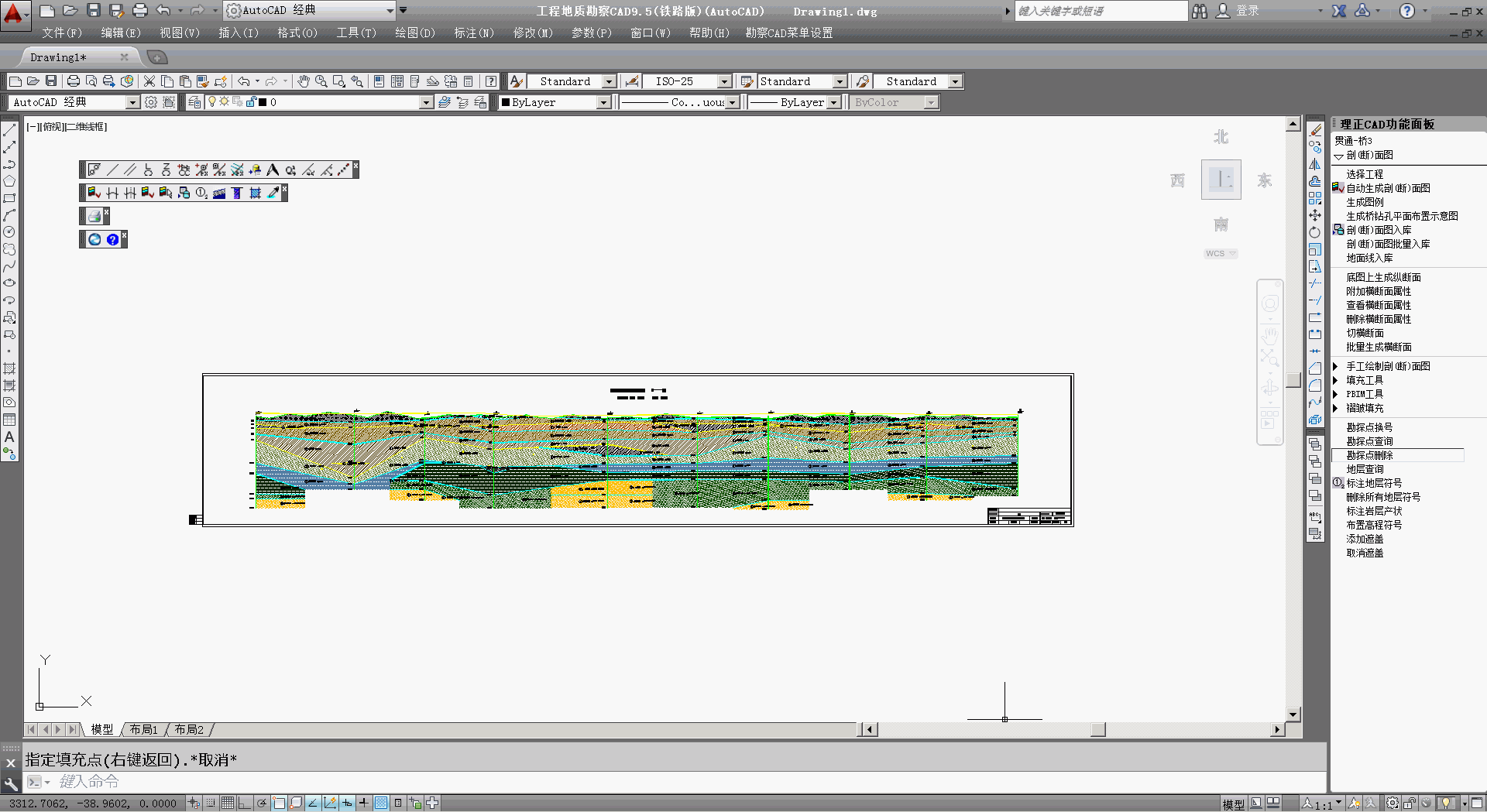Screen dimensions: 1487x812
Task: Click the Plot (print) icon in the toolbar
Action: click(x=74, y=81)
